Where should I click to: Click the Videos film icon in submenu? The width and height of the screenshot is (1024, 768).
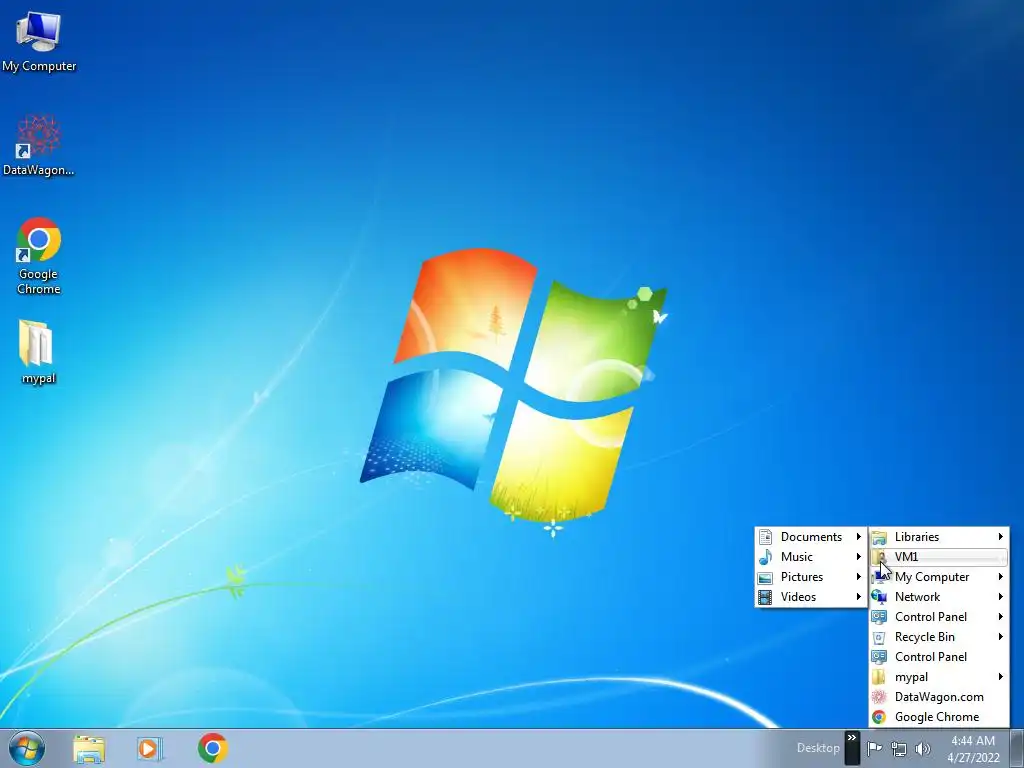[765, 597]
